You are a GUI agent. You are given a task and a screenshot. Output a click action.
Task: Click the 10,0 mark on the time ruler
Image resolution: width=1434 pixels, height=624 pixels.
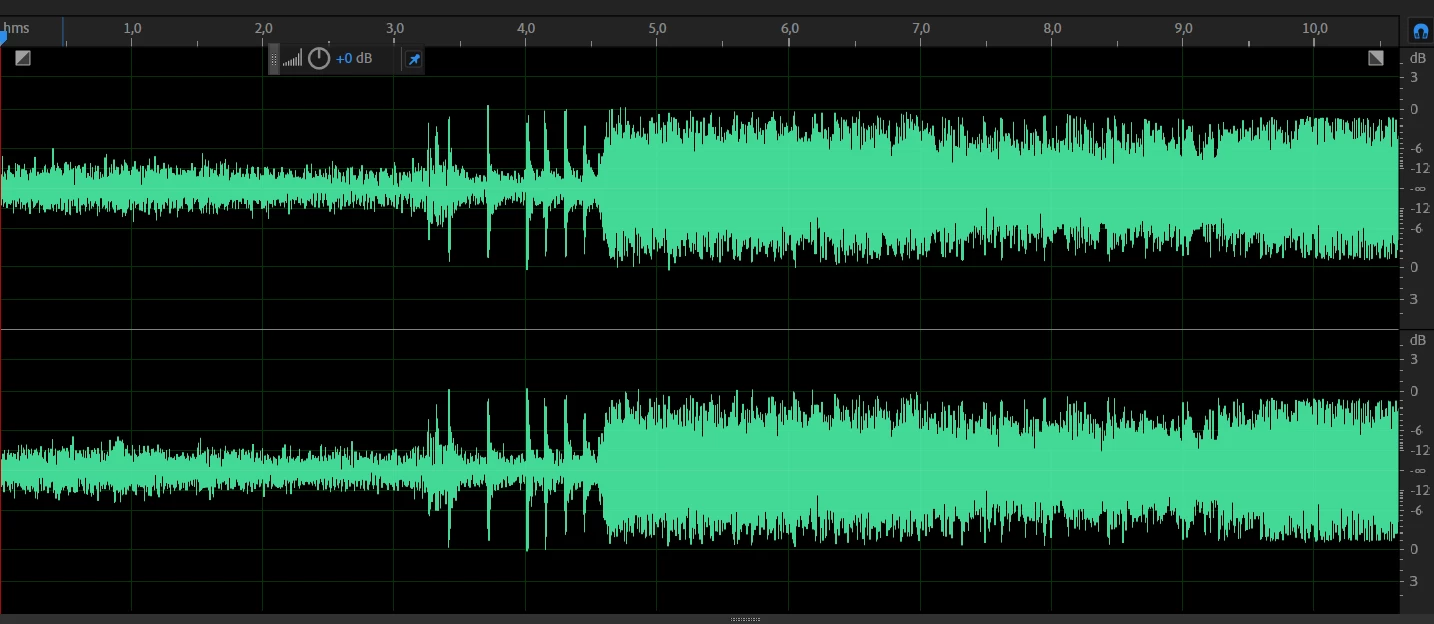pyautogui.click(x=1315, y=29)
